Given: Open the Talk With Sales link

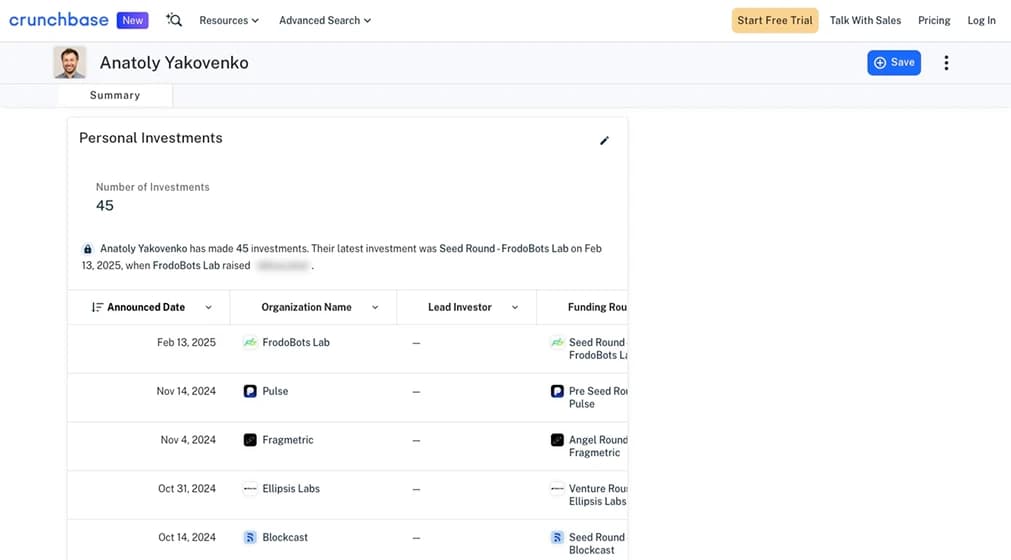Looking at the screenshot, I should click(x=865, y=20).
